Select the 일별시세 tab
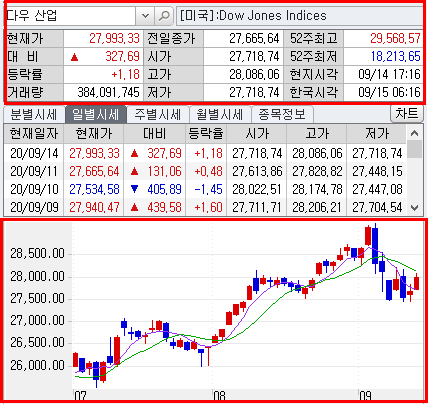This screenshot has height=404, width=428. [x=96, y=115]
